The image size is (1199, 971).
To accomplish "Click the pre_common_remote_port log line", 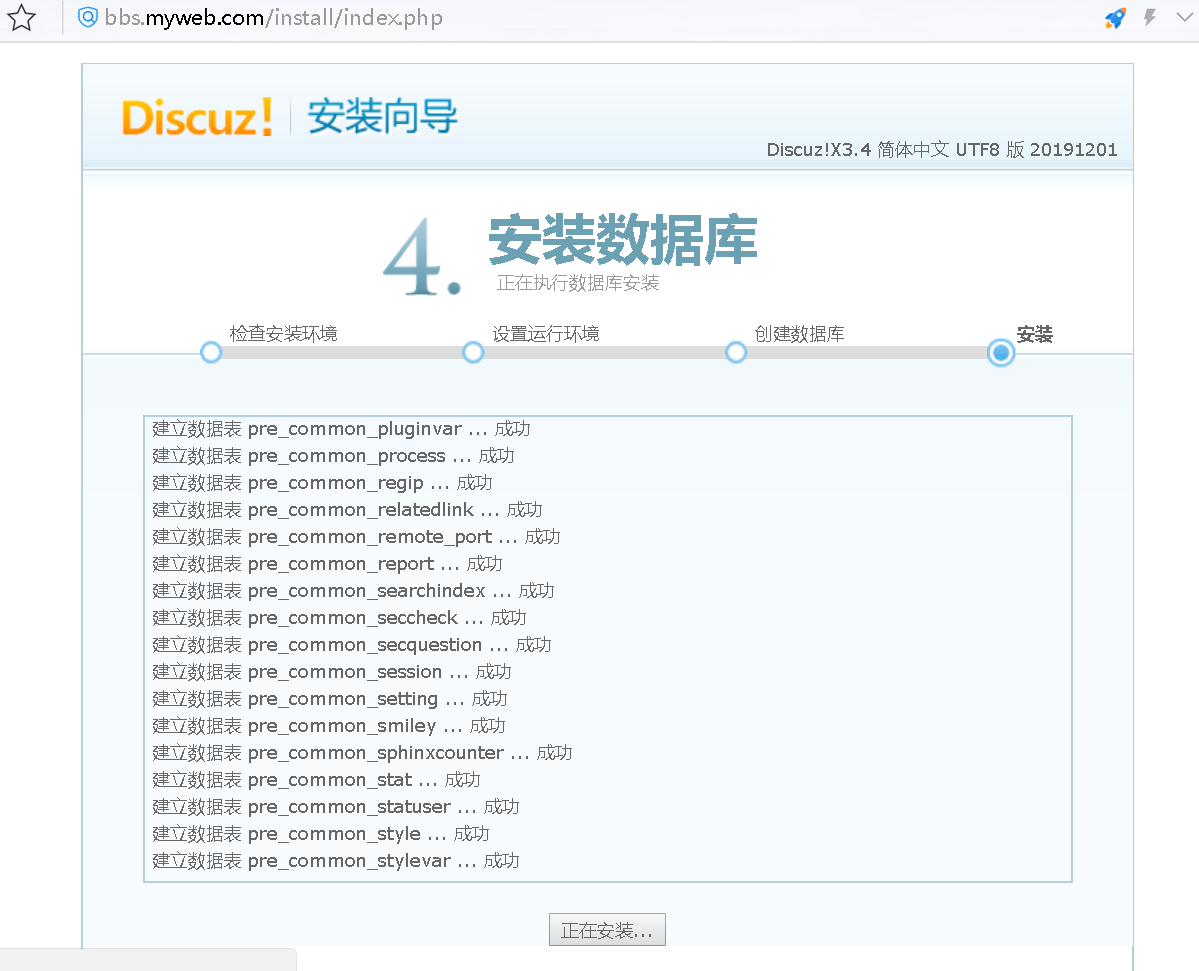I will coord(356,537).
